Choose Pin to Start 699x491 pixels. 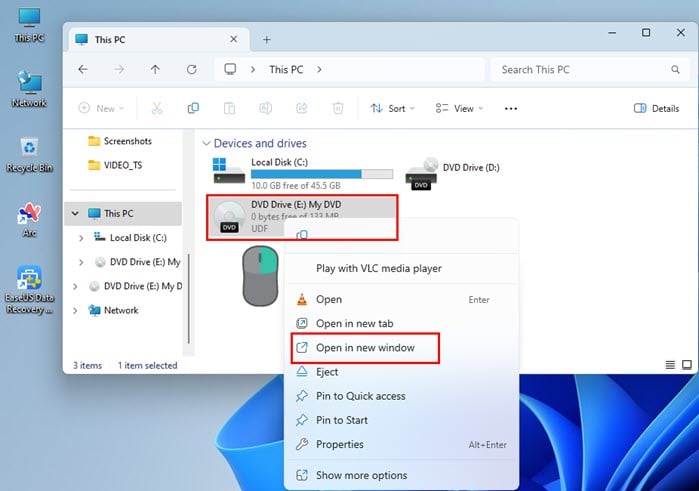pos(401,420)
